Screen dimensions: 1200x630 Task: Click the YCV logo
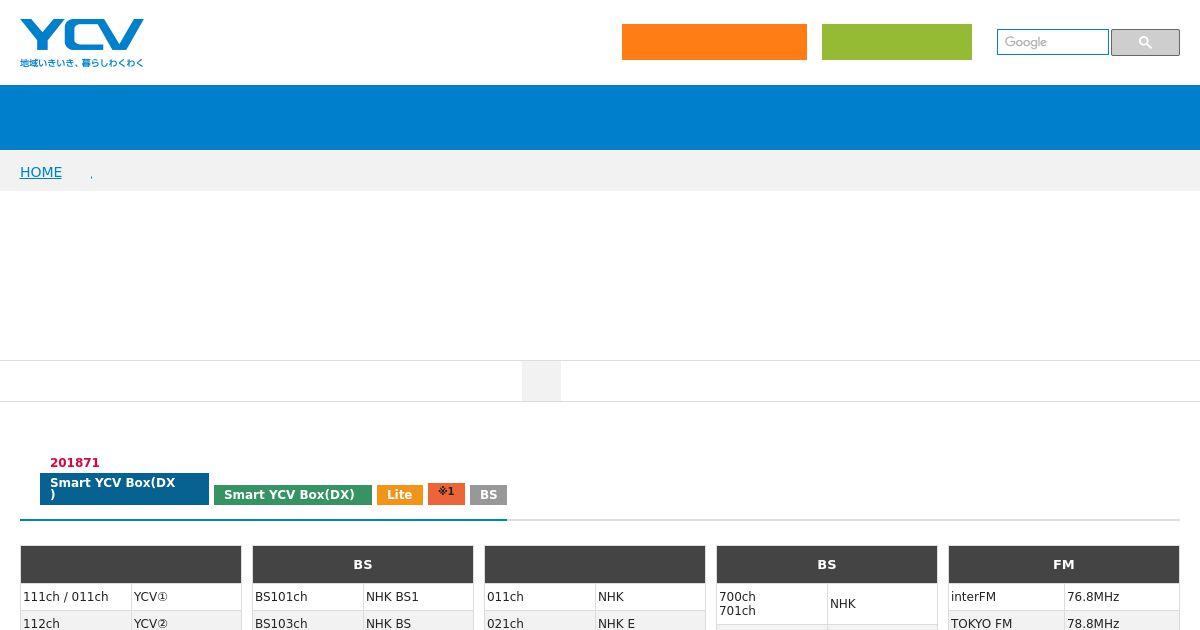[82, 42]
